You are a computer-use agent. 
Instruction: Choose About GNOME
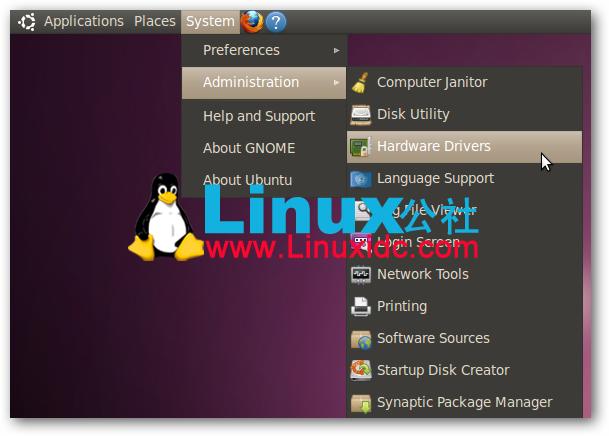(264, 148)
